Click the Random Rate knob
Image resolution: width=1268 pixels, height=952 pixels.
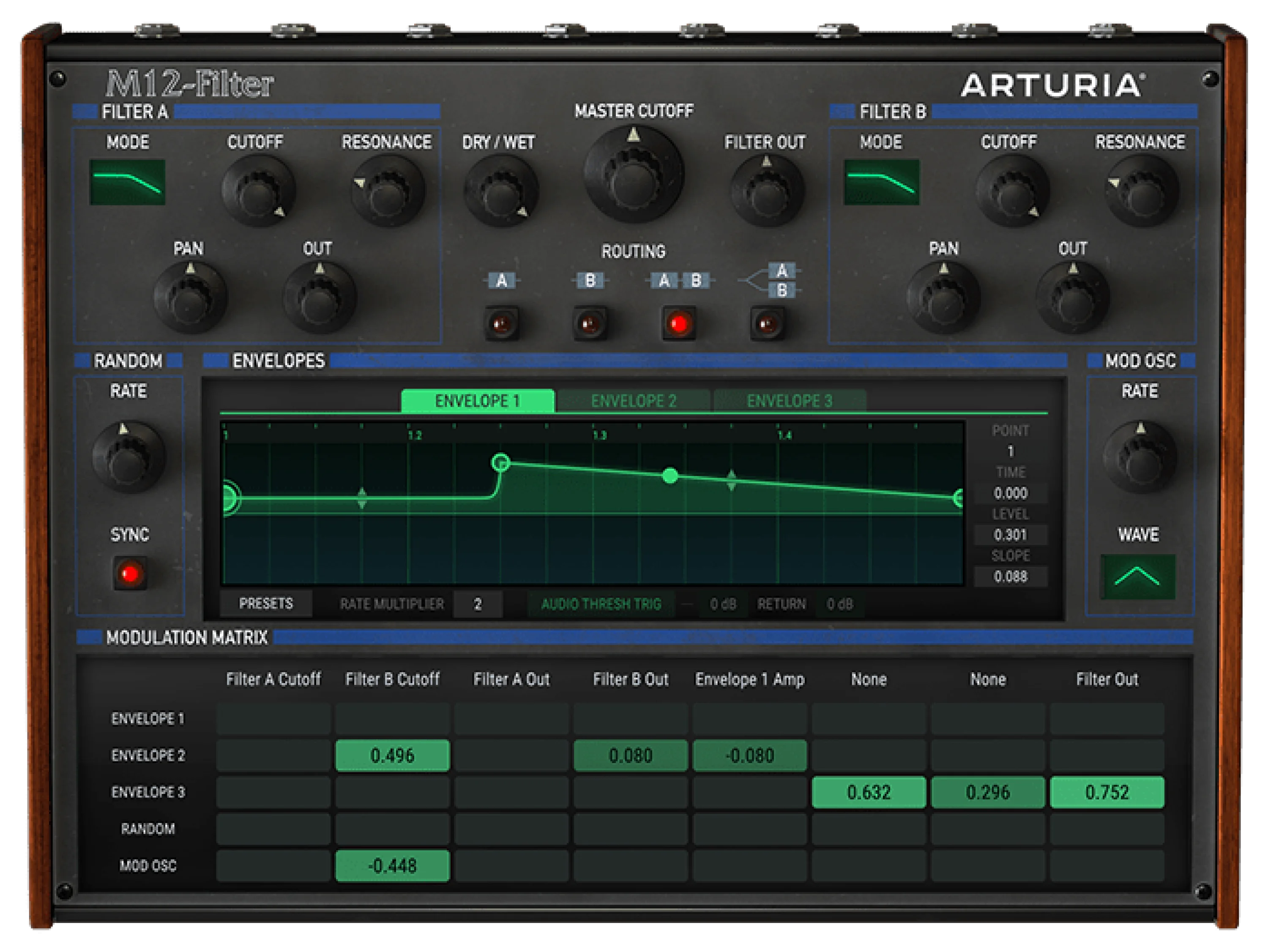click(128, 458)
